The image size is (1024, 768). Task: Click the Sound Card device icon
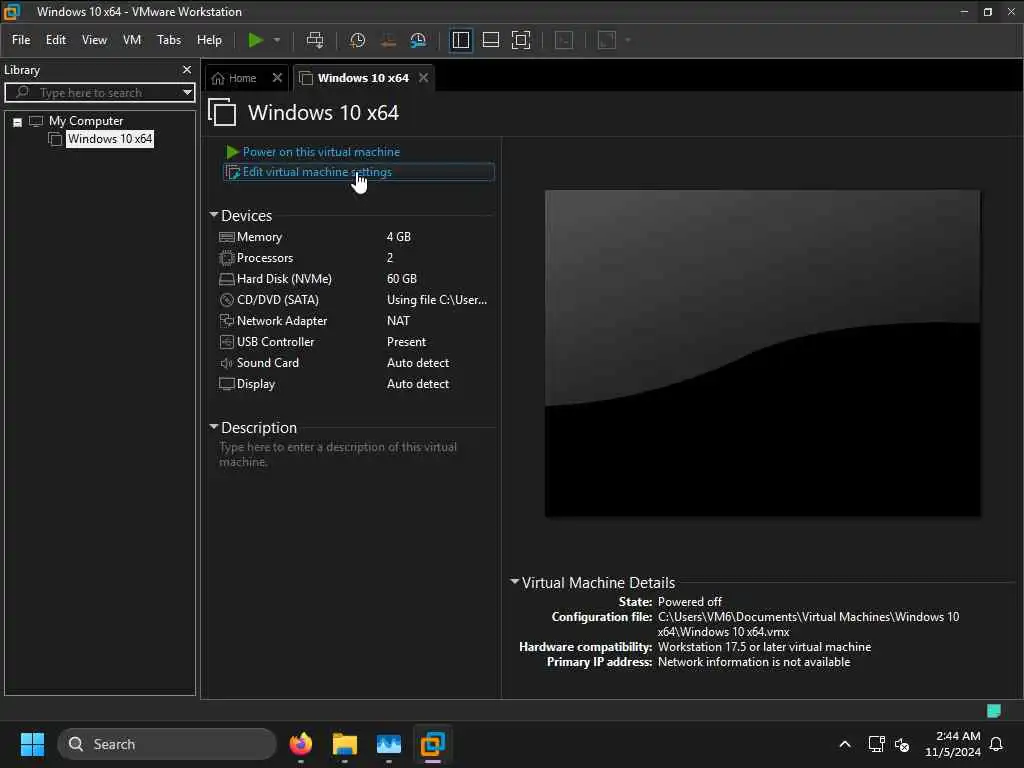pyautogui.click(x=227, y=362)
